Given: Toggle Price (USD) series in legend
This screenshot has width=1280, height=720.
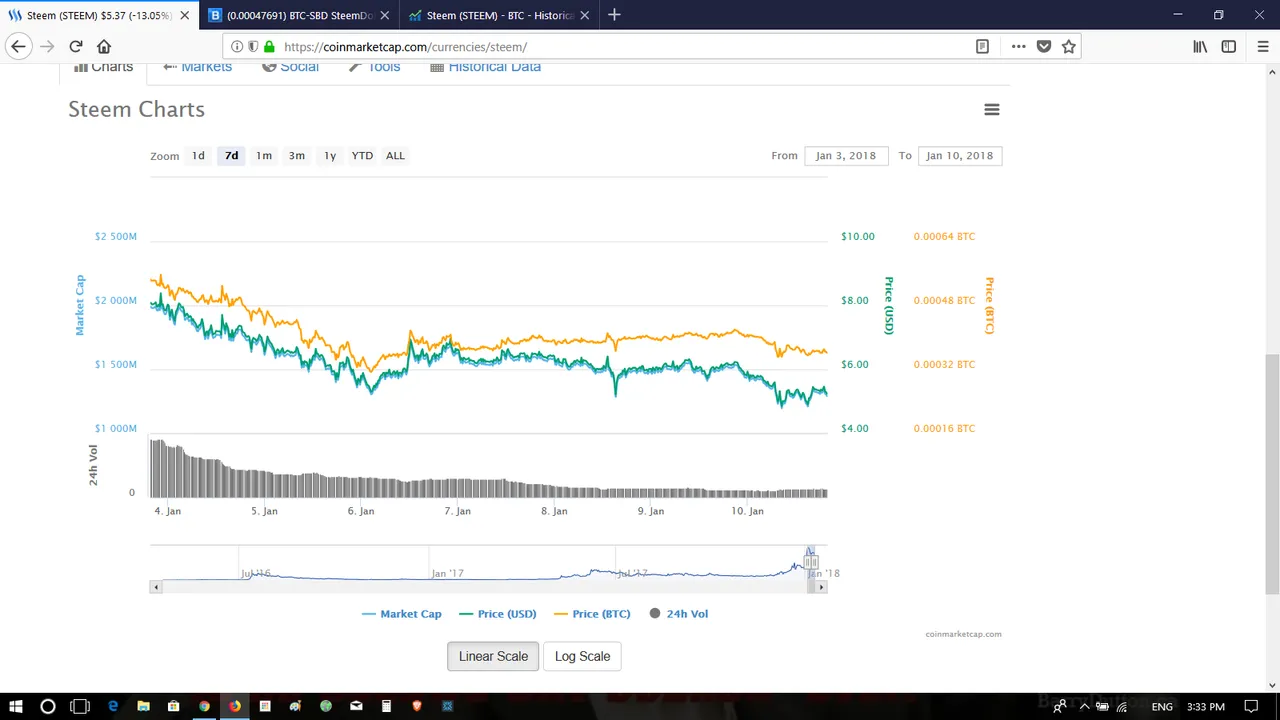Looking at the screenshot, I should coord(498,614).
